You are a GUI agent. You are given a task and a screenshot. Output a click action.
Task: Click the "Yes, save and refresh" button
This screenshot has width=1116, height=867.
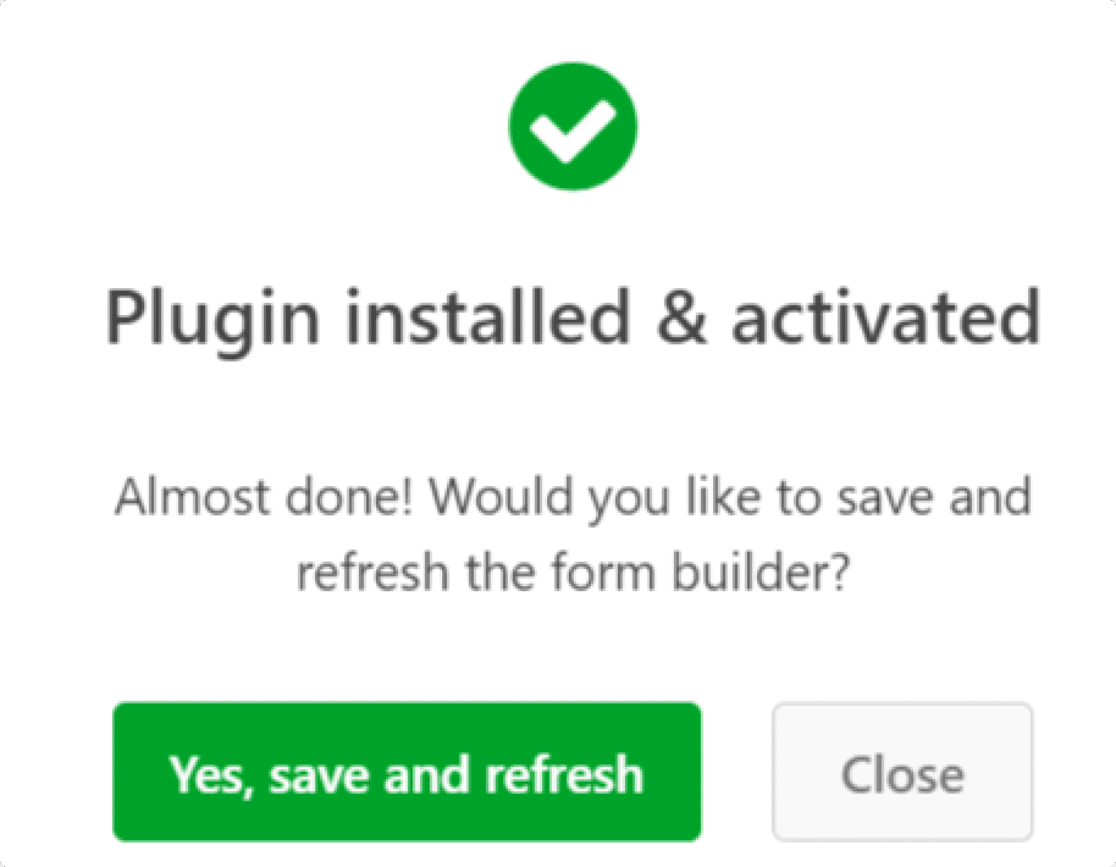[x=406, y=772]
